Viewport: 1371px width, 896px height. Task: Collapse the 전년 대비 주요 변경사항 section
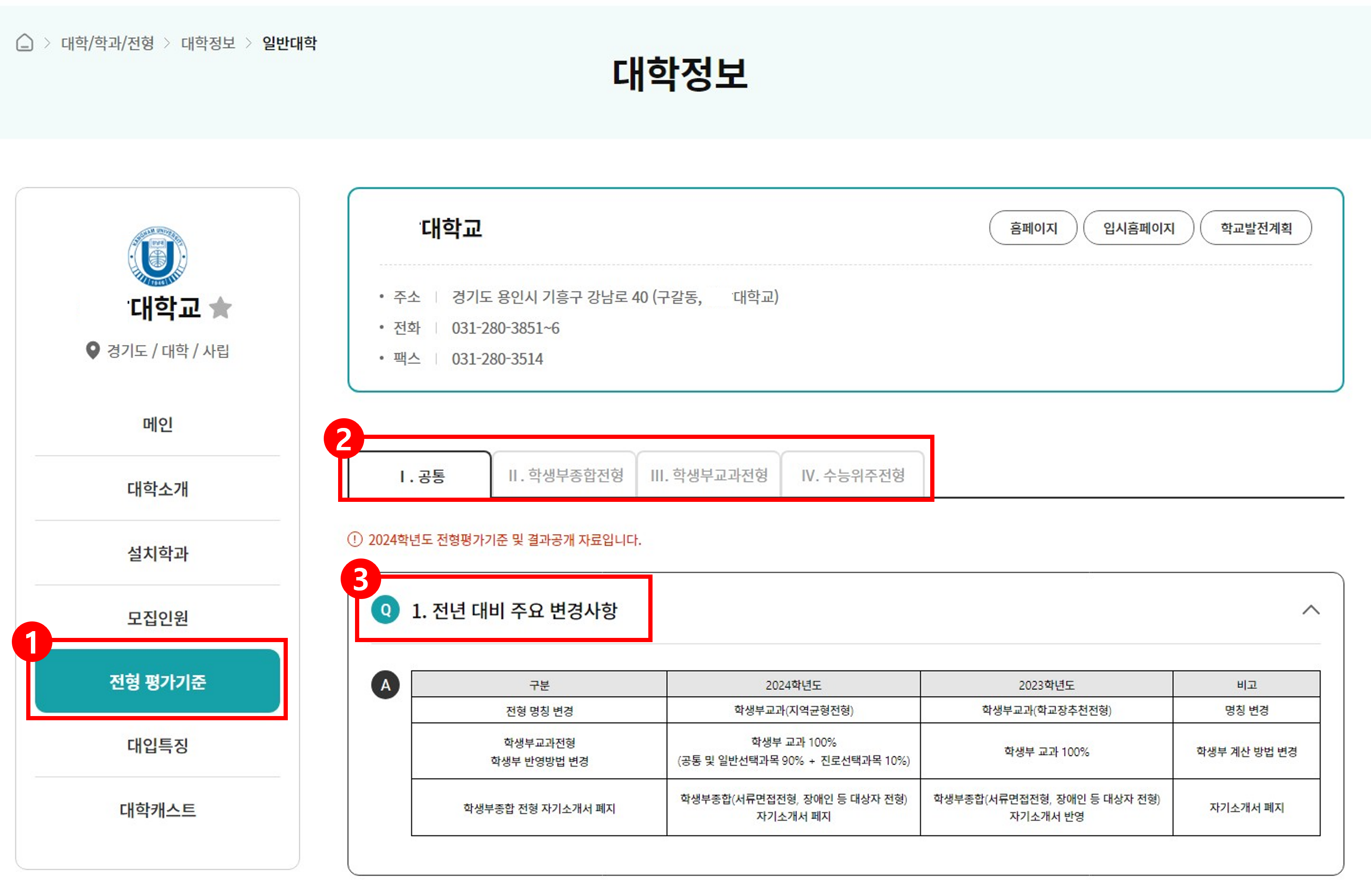coord(1311,610)
